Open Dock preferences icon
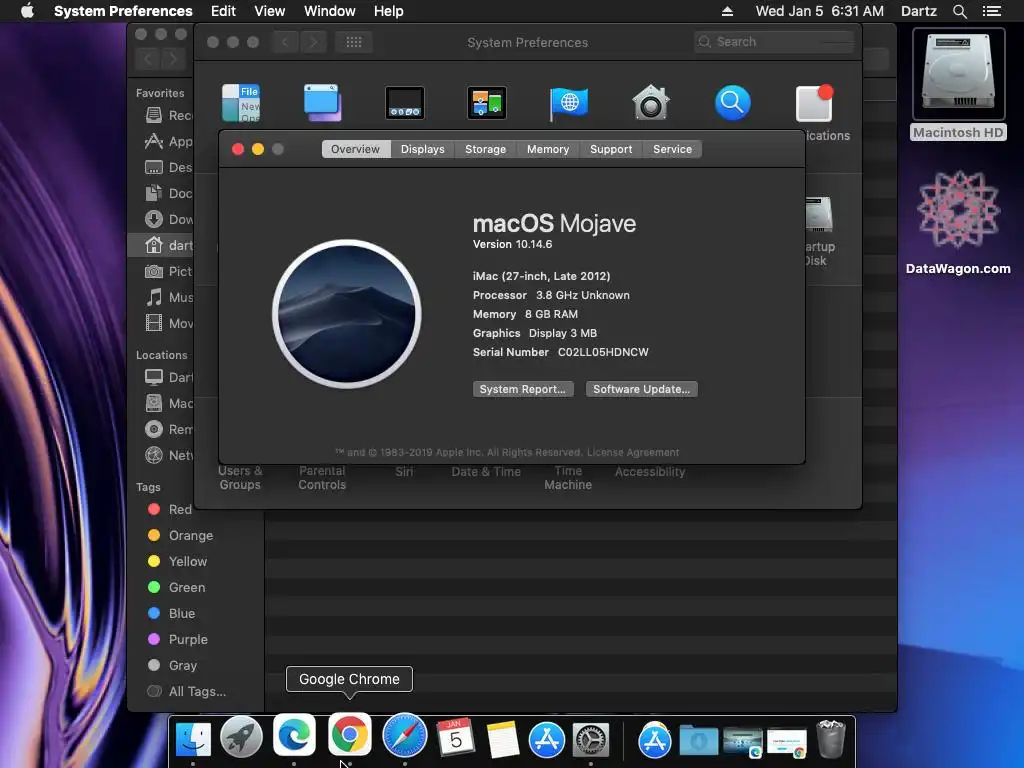Screen dimensions: 1024x768 (405, 103)
